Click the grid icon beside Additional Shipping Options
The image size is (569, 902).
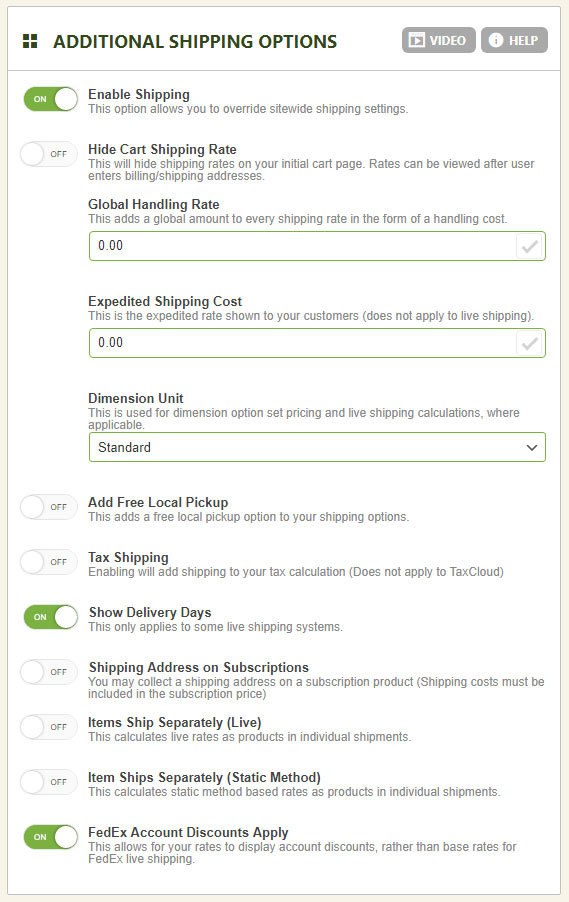(30, 41)
